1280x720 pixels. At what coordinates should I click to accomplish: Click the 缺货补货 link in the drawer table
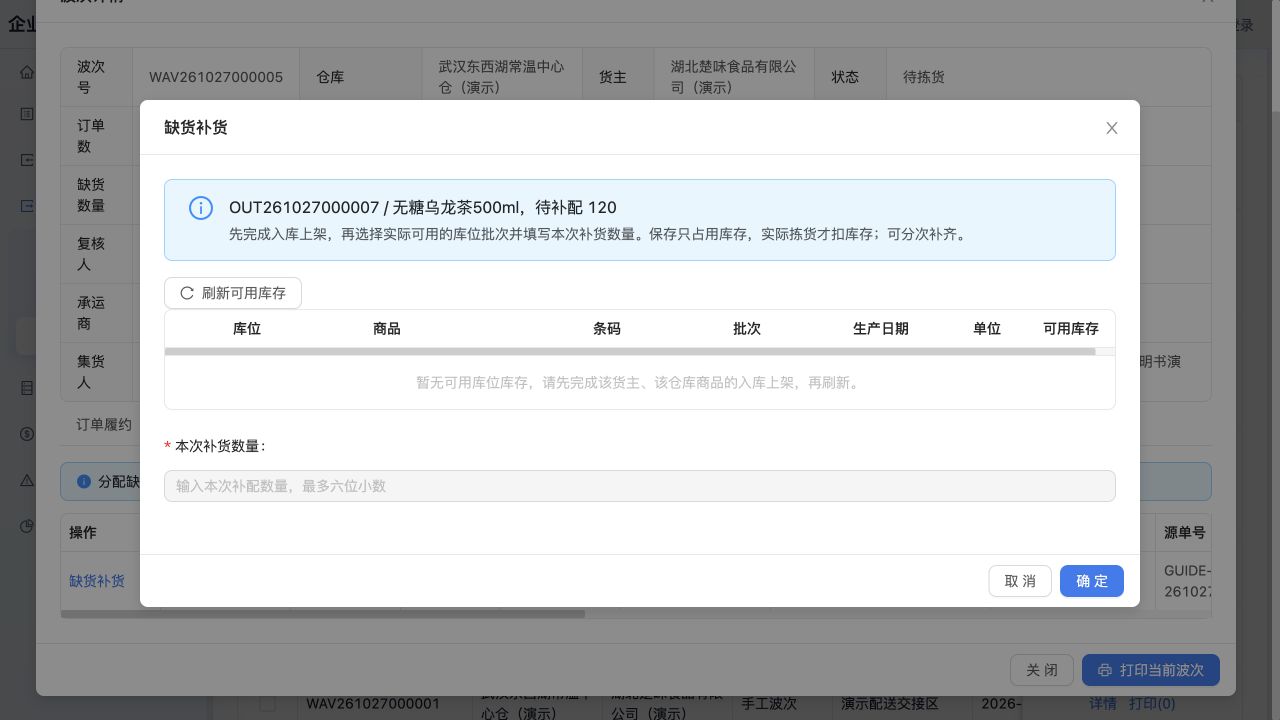tap(97, 581)
